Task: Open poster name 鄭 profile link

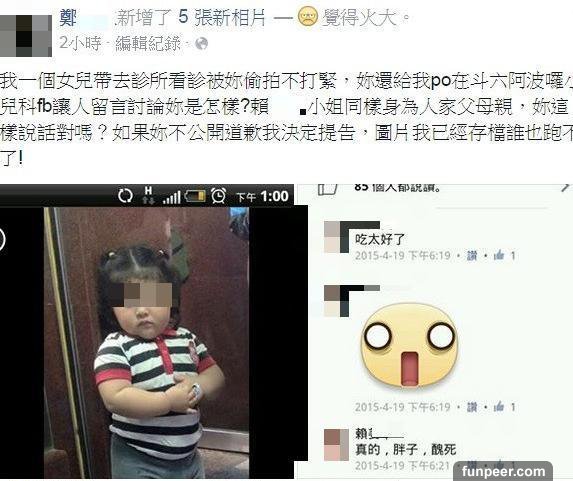Action: (x=68, y=18)
